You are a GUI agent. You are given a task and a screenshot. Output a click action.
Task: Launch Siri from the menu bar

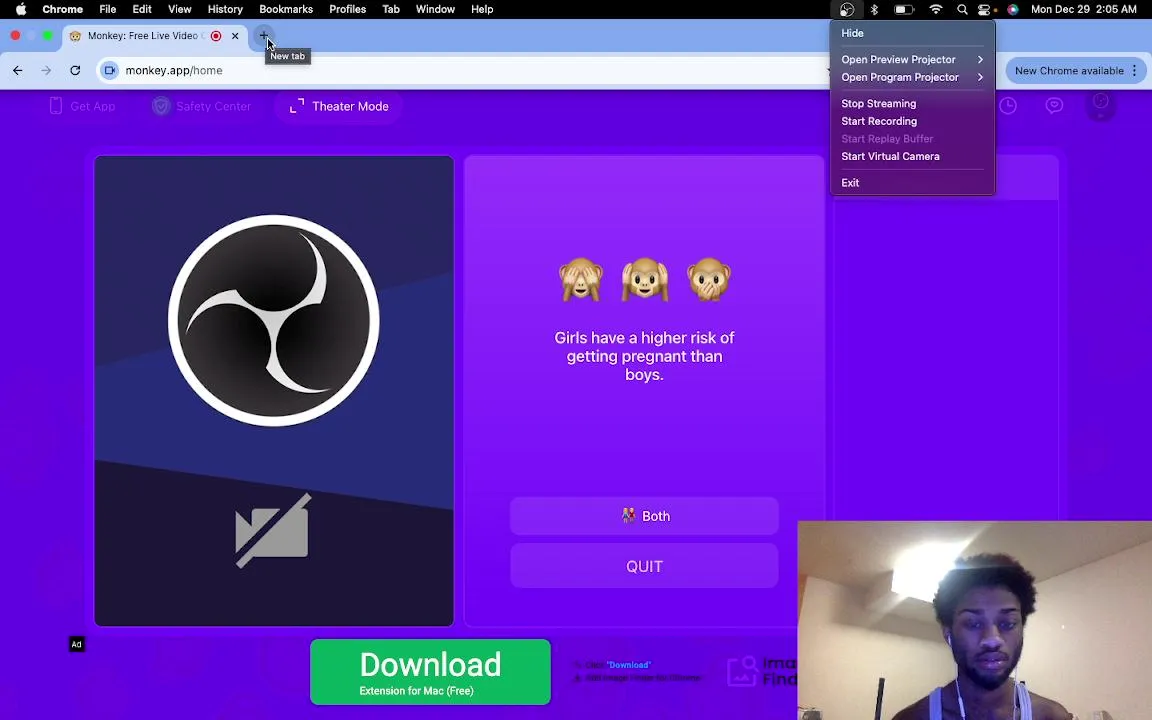point(1013,10)
